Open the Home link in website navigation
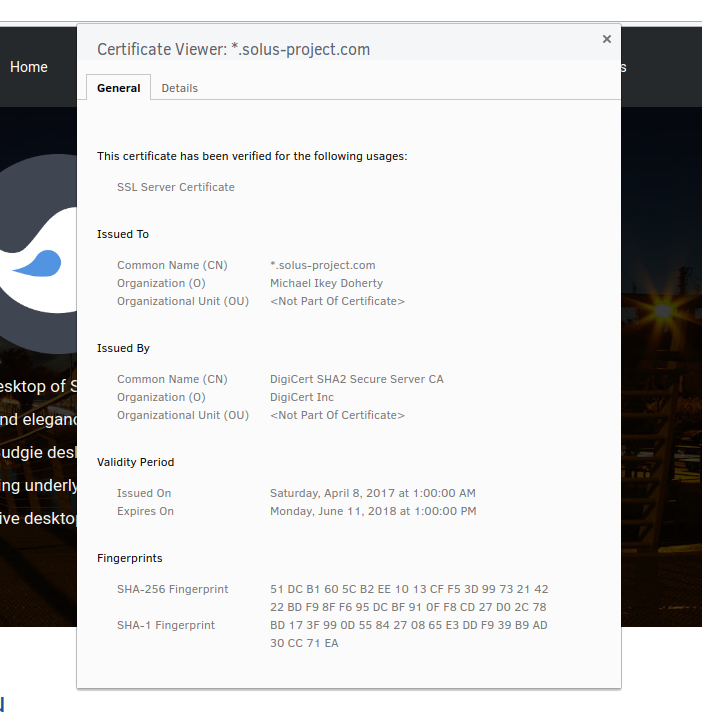 [29, 67]
